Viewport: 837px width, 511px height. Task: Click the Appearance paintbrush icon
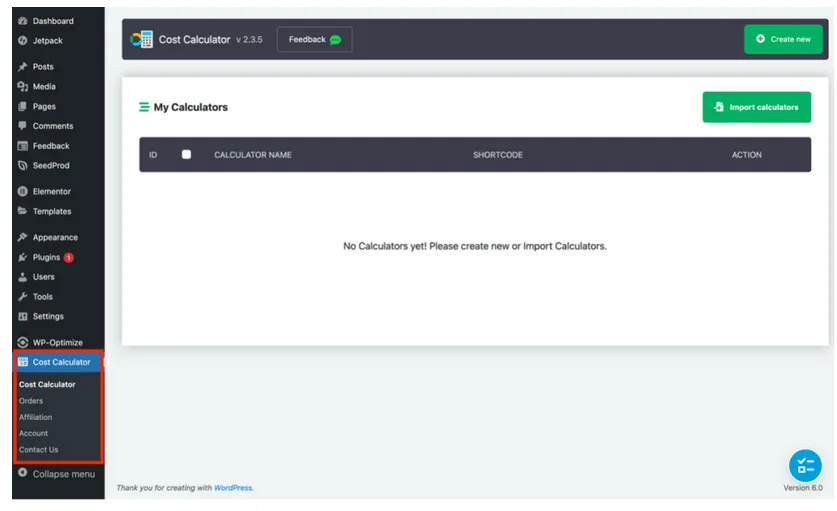coord(22,237)
